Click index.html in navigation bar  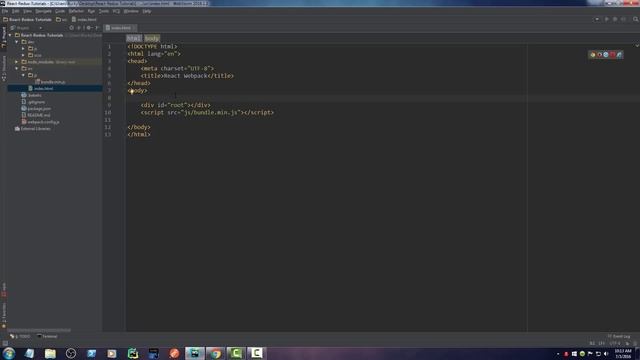84,19
